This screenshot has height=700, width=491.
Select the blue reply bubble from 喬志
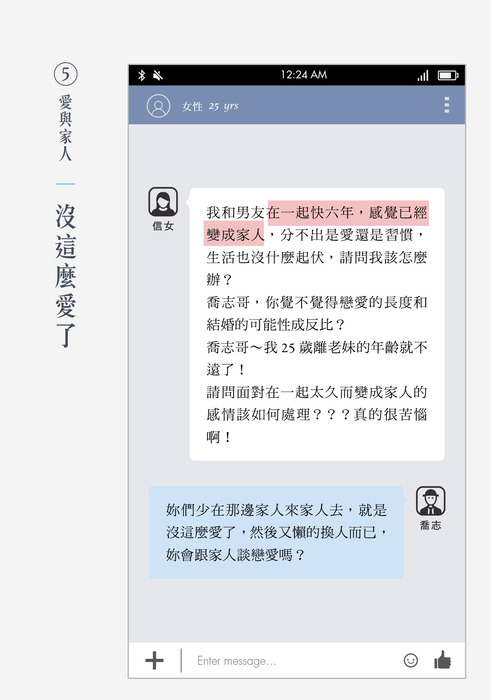coord(276,532)
